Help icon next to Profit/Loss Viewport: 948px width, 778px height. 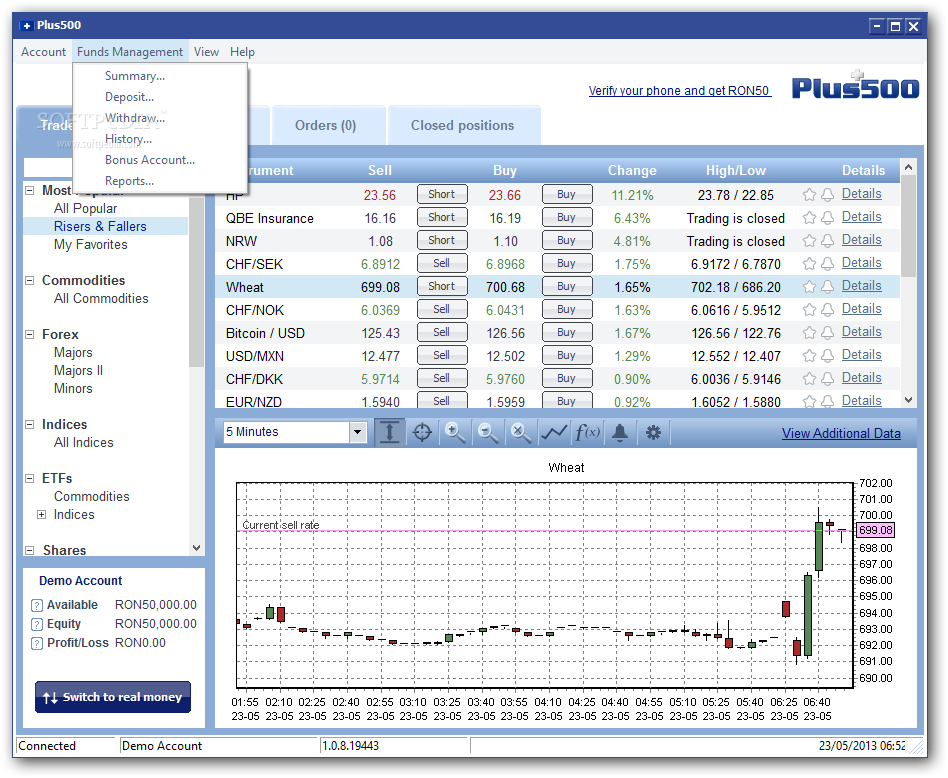click(36, 643)
